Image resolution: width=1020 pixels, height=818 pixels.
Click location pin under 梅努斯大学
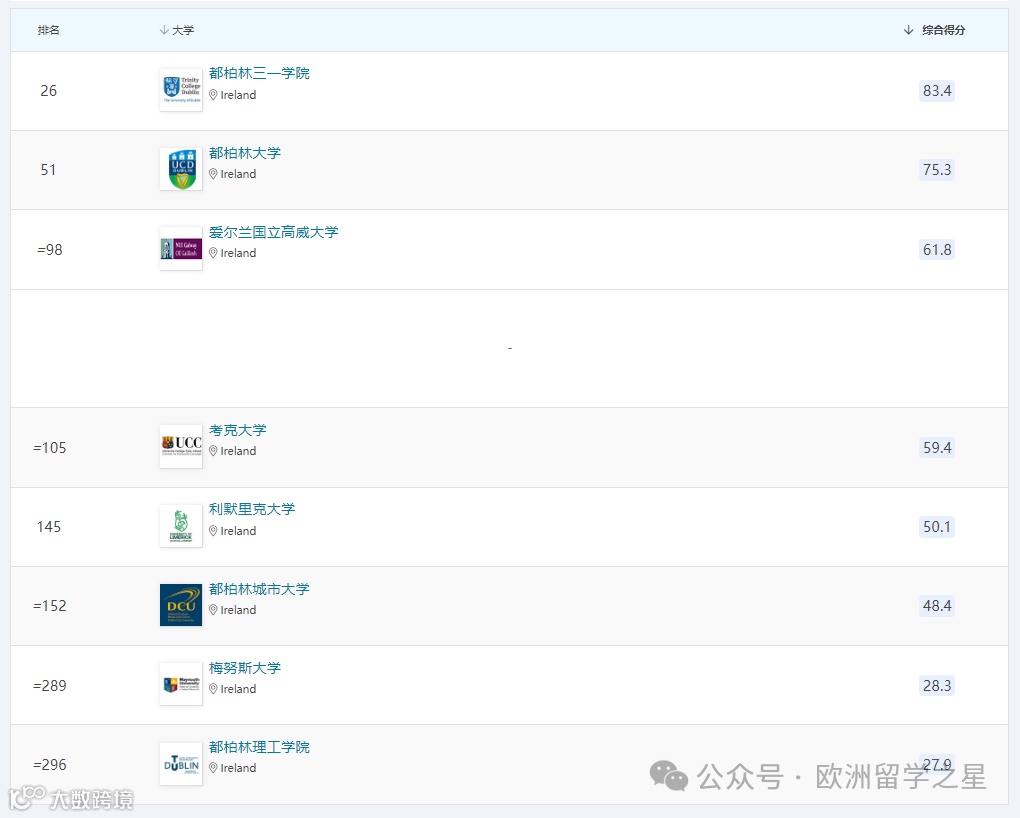pos(213,689)
